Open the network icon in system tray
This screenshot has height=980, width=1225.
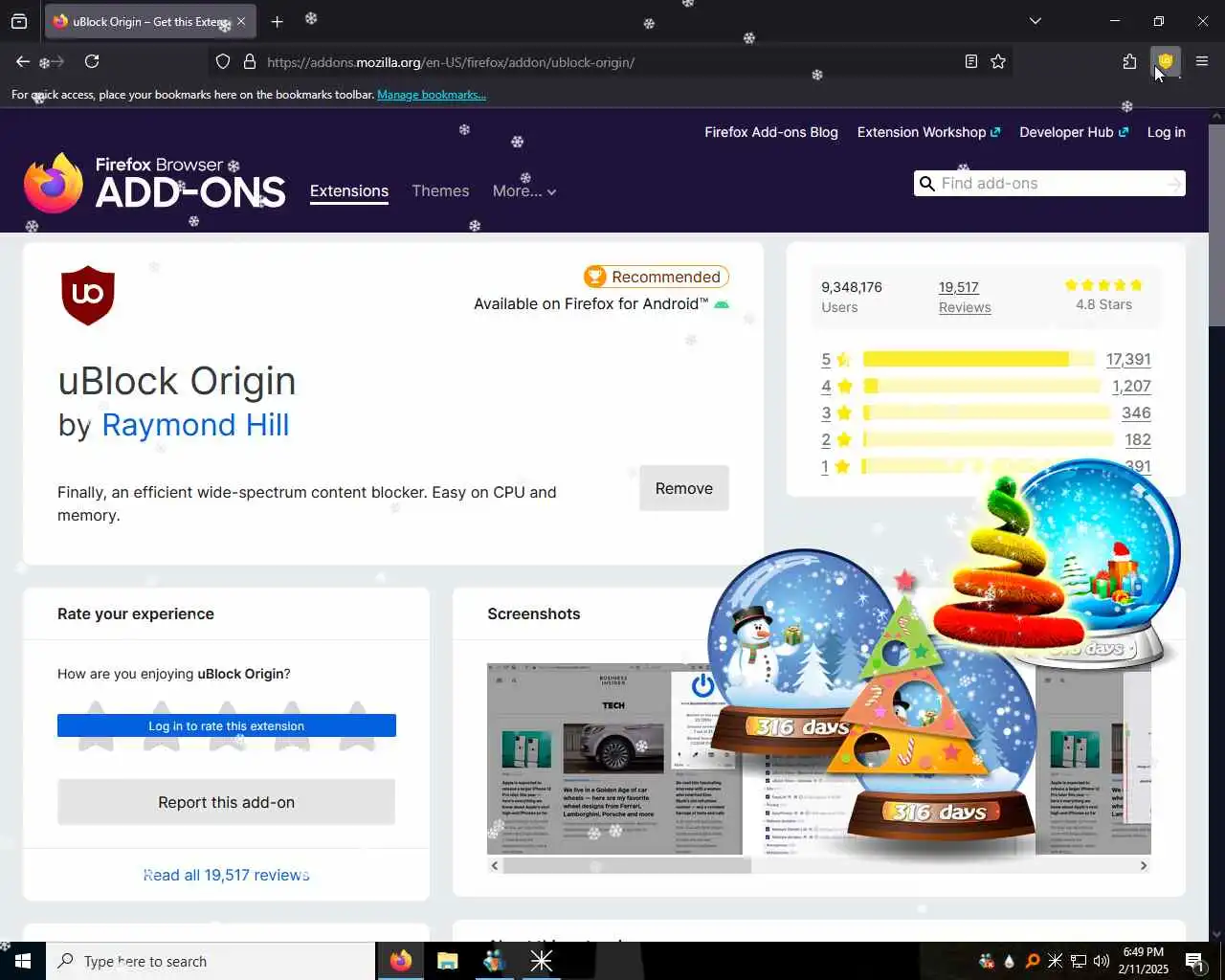pos(1078,961)
